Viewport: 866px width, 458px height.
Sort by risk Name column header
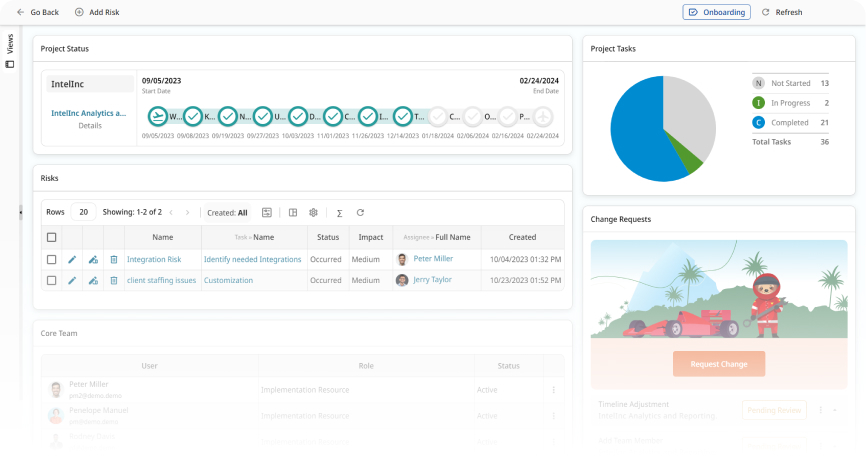pyautogui.click(x=162, y=237)
